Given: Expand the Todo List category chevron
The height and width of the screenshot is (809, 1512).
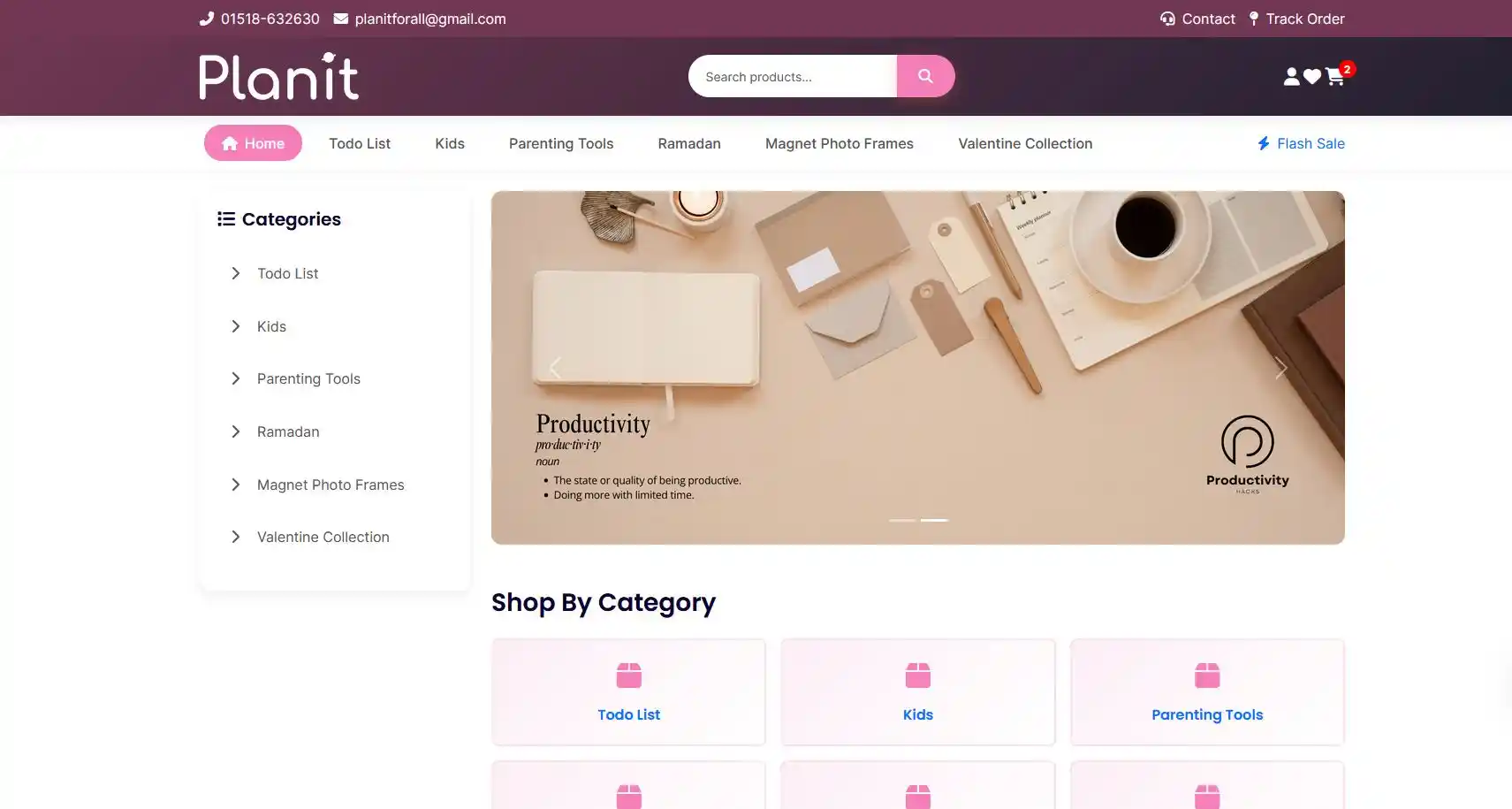Looking at the screenshot, I should coord(235,273).
